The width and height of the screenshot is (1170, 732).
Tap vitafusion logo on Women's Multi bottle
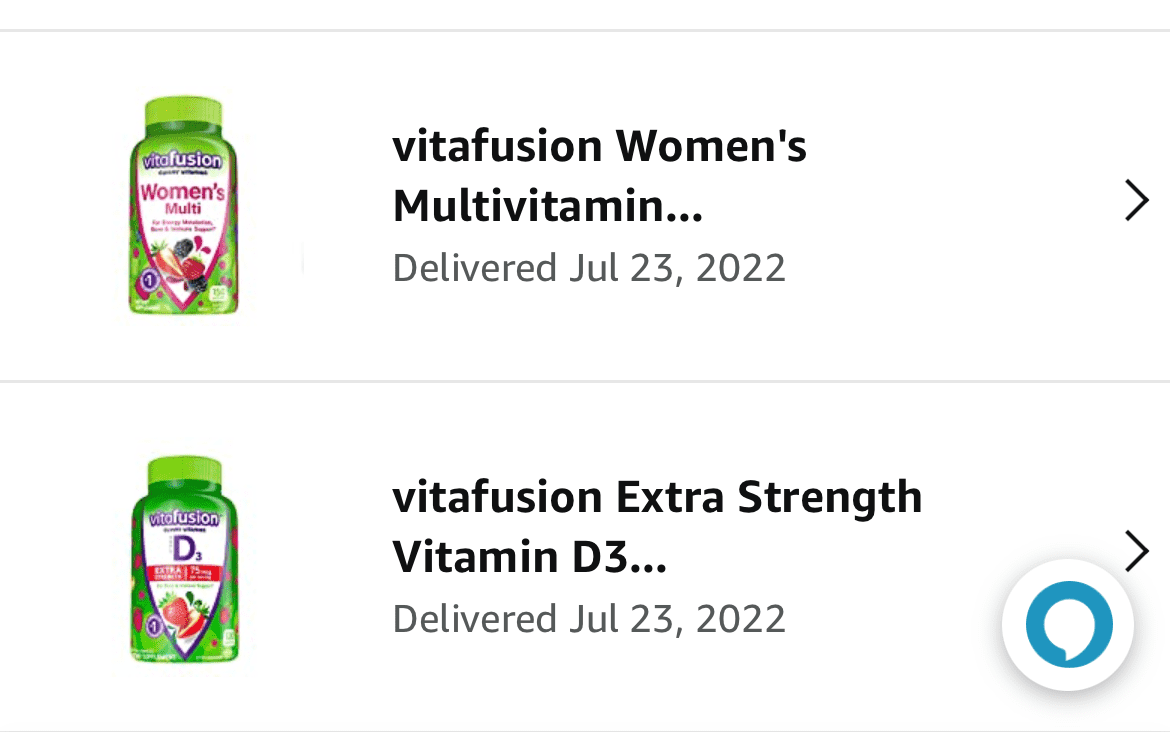tap(178, 160)
